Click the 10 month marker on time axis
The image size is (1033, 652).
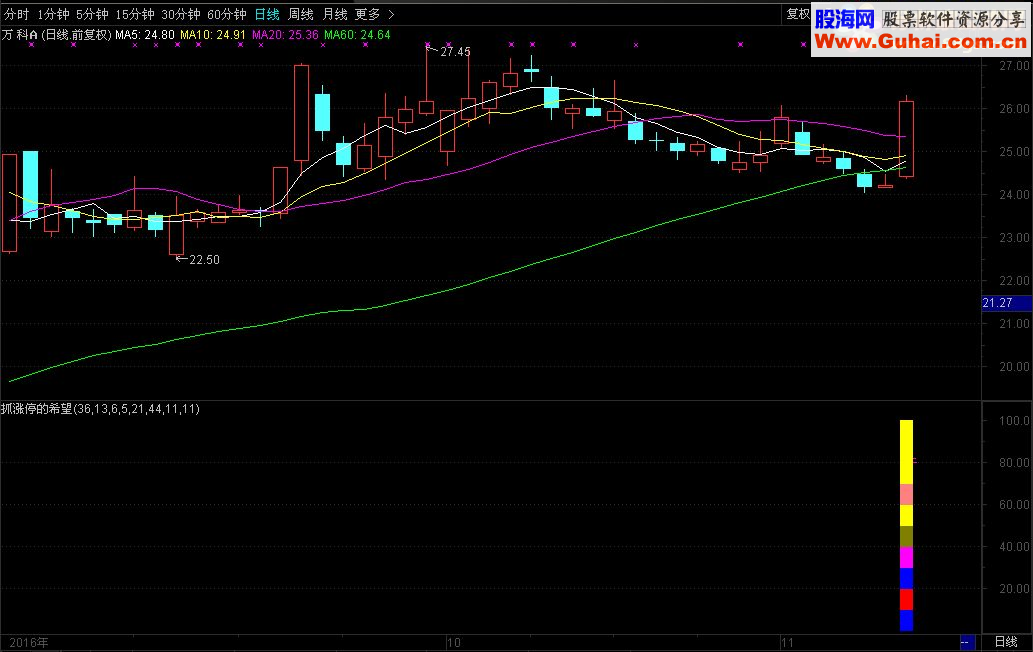[x=453, y=642]
